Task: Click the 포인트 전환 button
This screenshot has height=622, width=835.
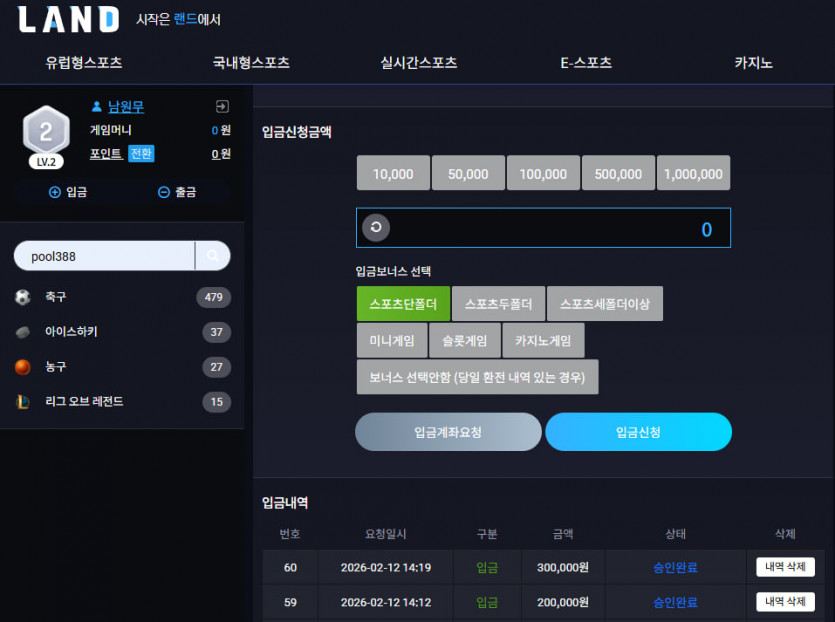Action: (141, 154)
